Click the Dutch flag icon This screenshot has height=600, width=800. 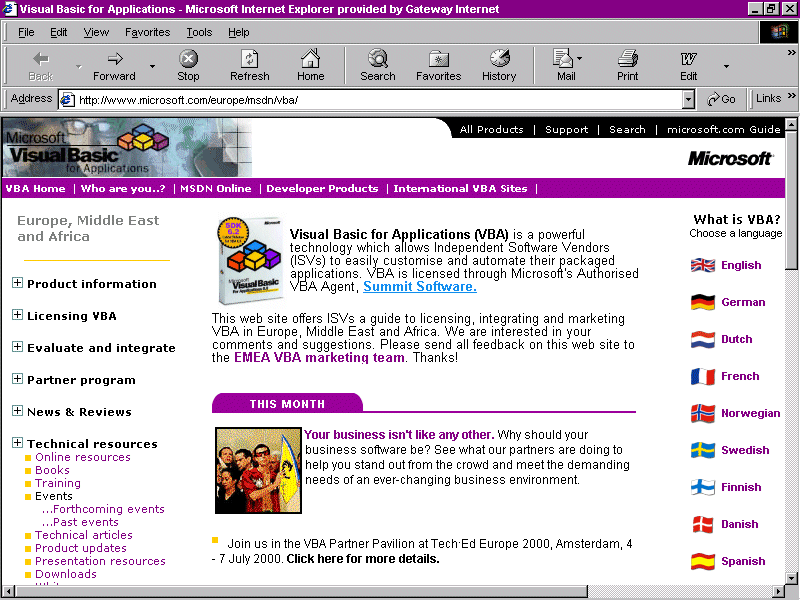click(x=703, y=339)
